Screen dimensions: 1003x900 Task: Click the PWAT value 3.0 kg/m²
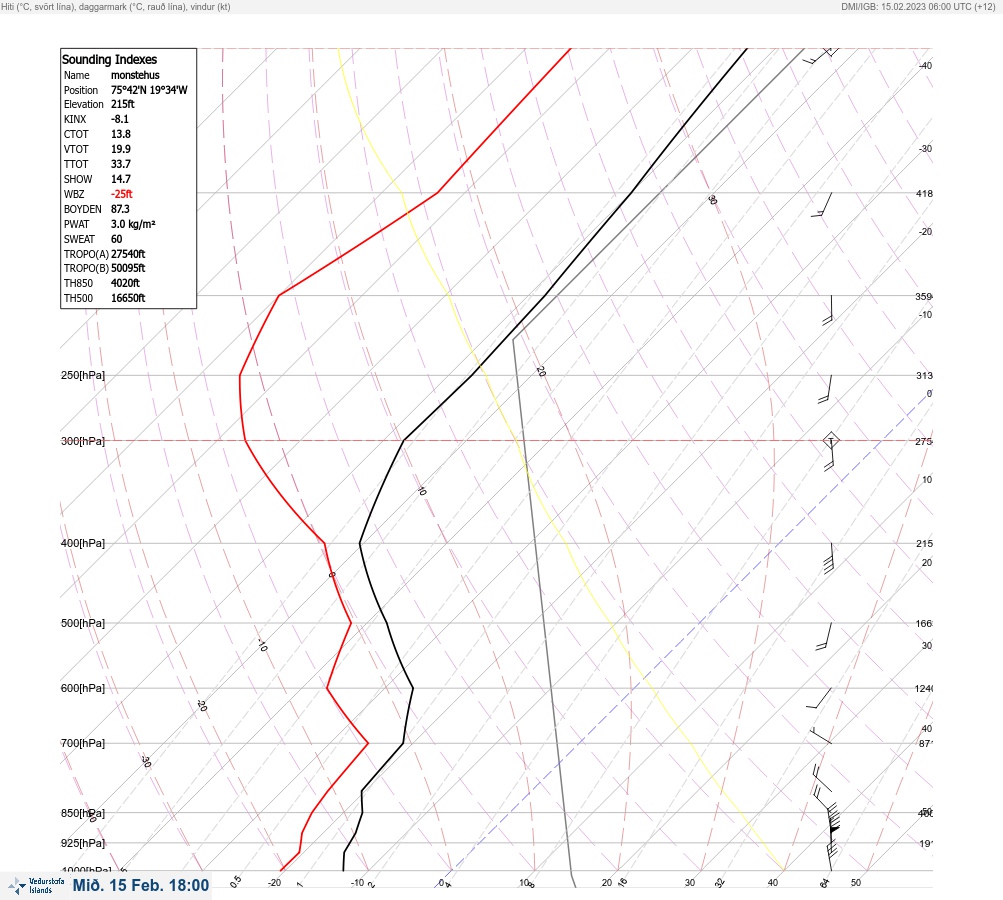click(133, 224)
